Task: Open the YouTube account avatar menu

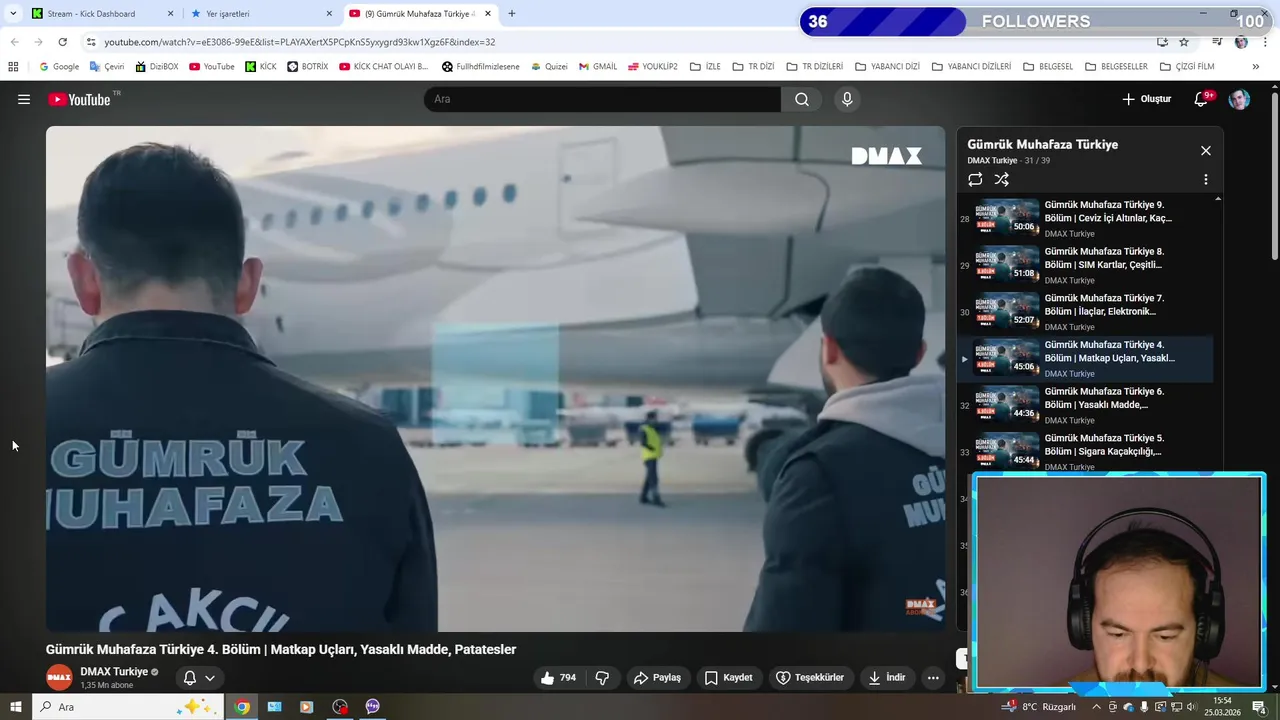Action: click(x=1239, y=99)
